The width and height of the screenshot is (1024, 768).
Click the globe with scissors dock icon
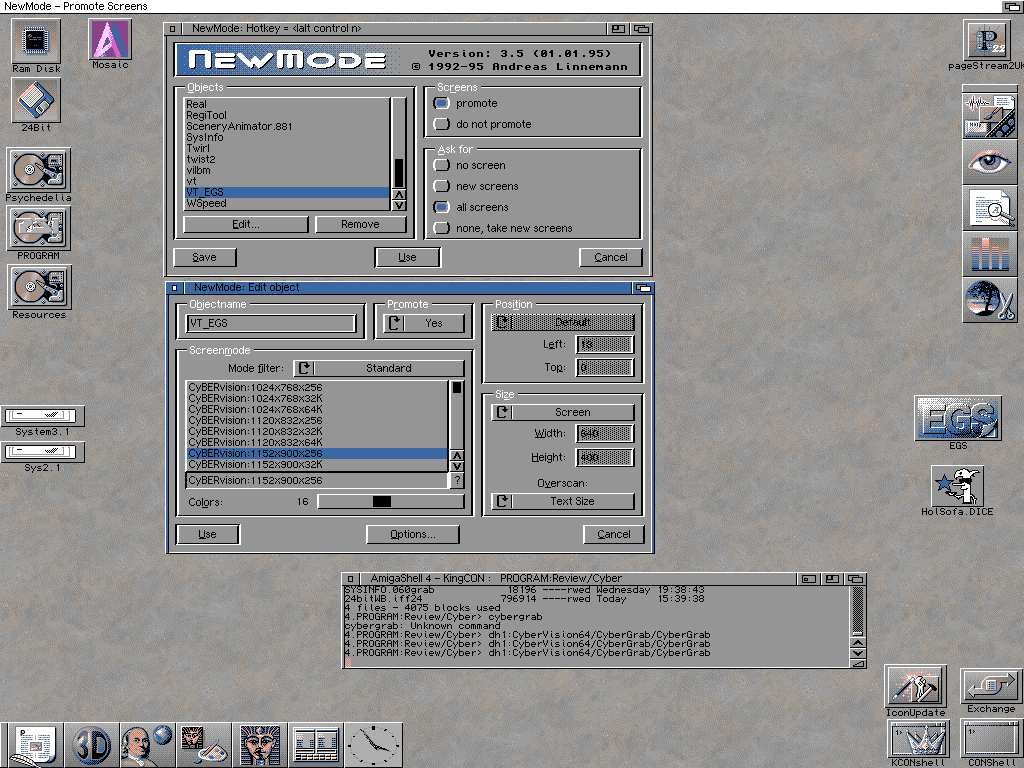(x=990, y=300)
